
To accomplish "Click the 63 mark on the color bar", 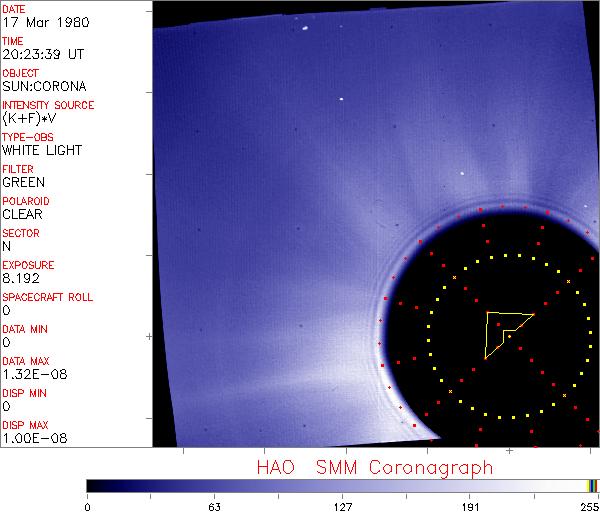I will pyautogui.click(x=214, y=507).
